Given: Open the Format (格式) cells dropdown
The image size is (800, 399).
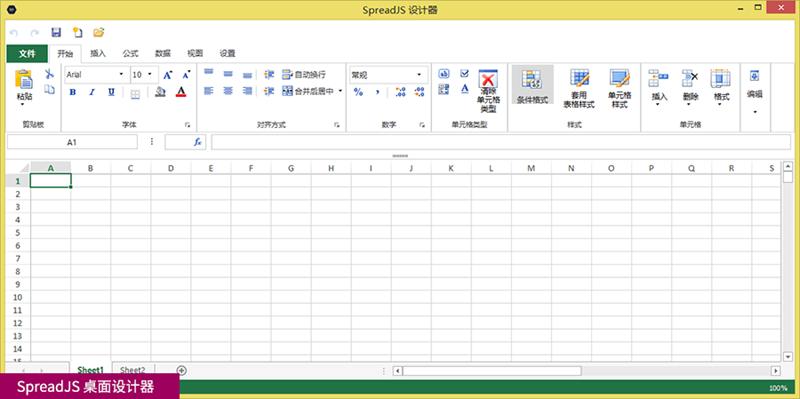Looking at the screenshot, I should click(x=721, y=88).
